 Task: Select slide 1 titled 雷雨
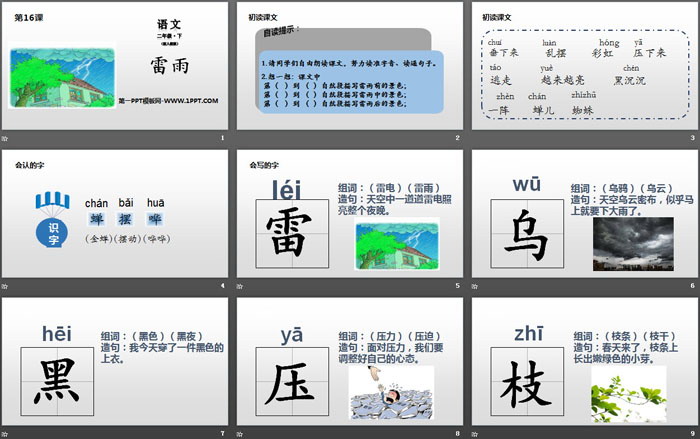tap(115, 66)
